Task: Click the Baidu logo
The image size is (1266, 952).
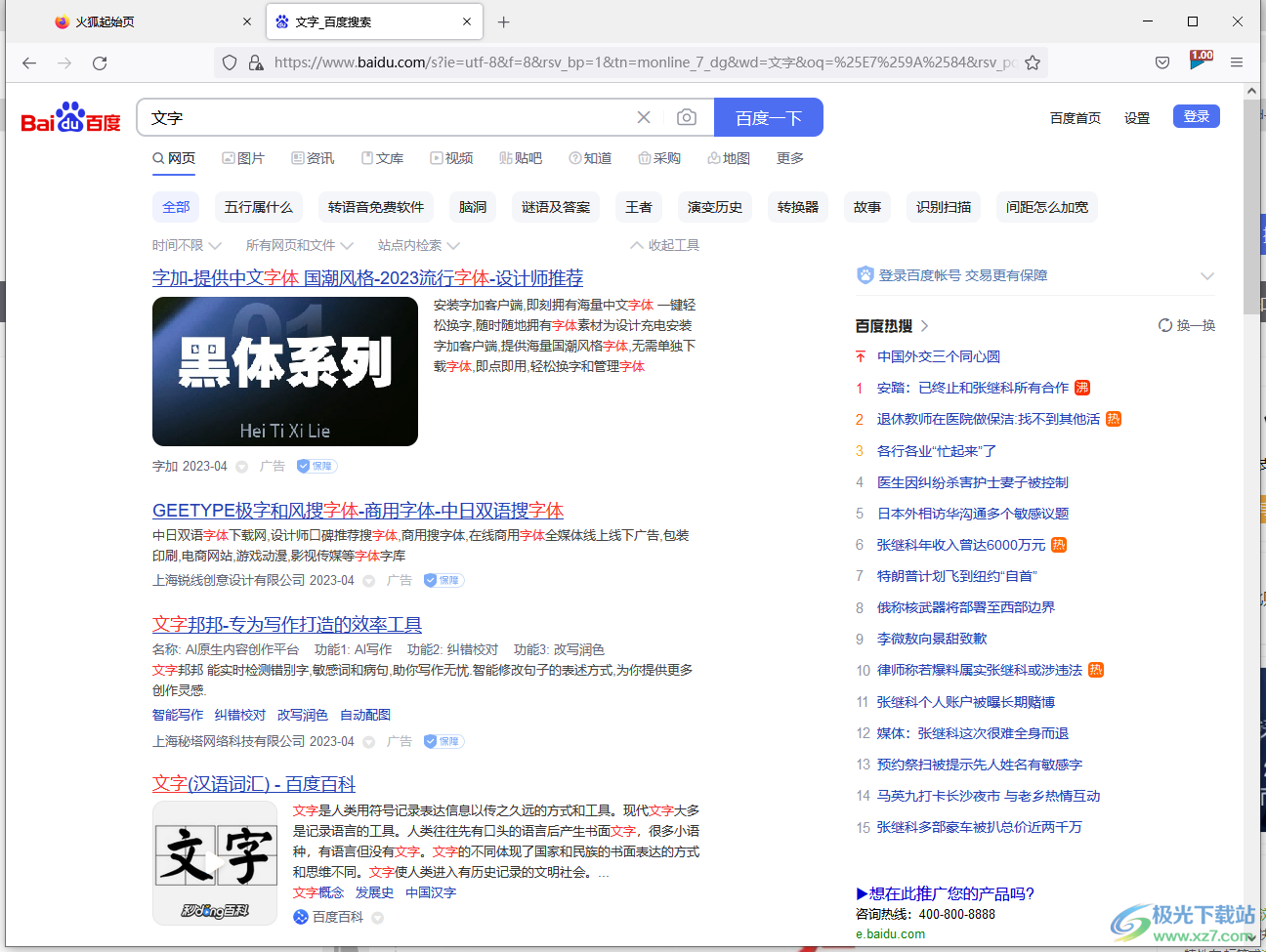Action: tap(70, 117)
